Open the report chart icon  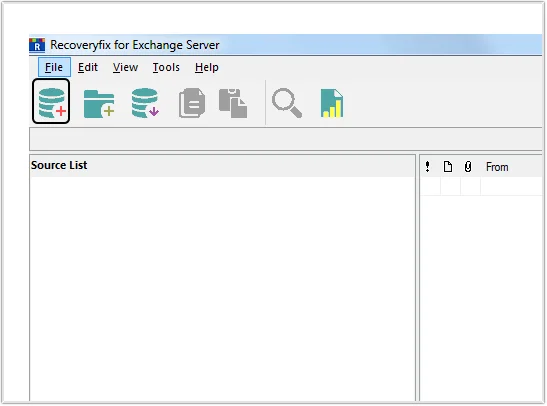[332, 103]
